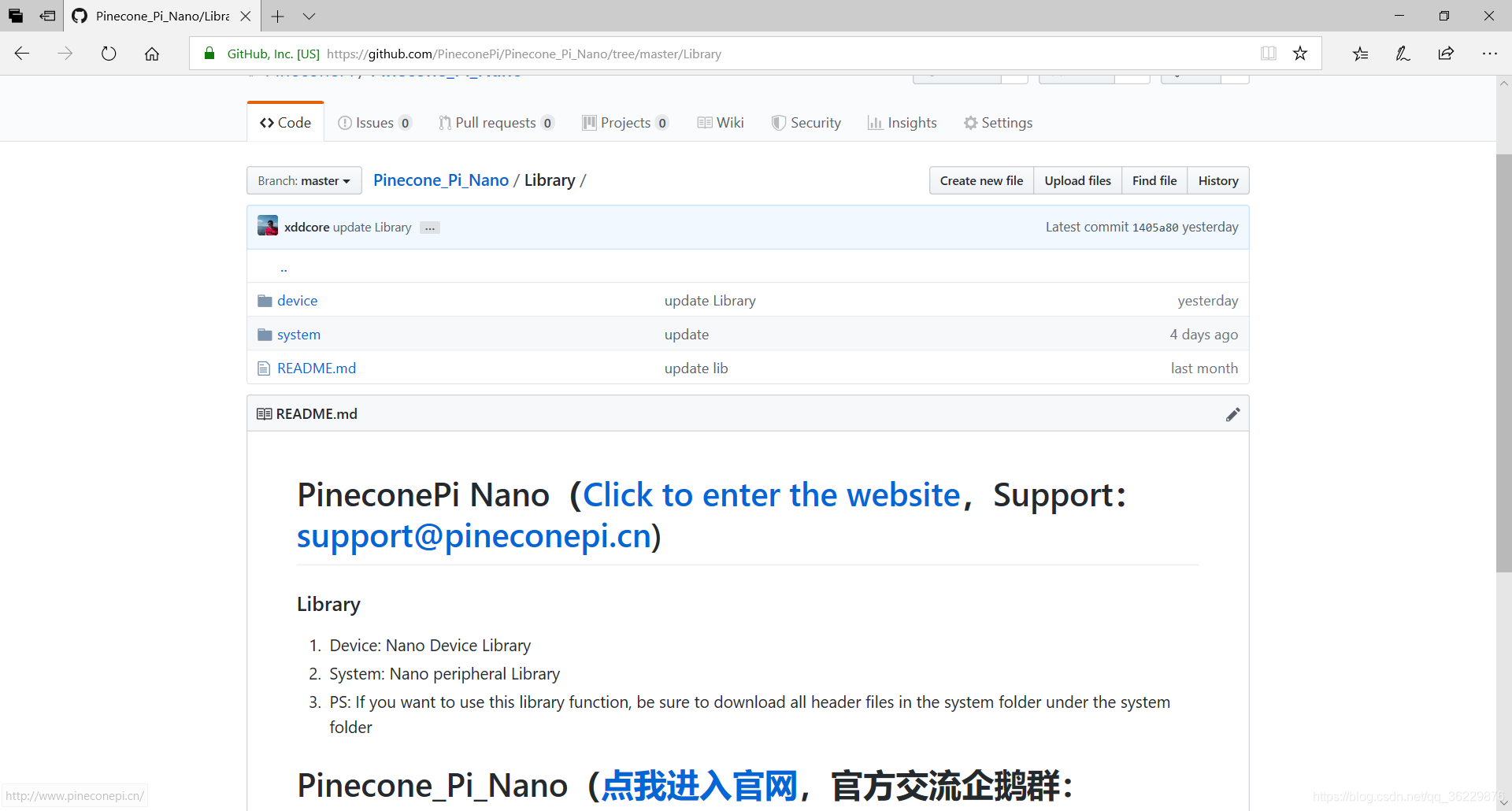Click the browser Forward arrow
The image size is (1512, 811).
pos(65,54)
